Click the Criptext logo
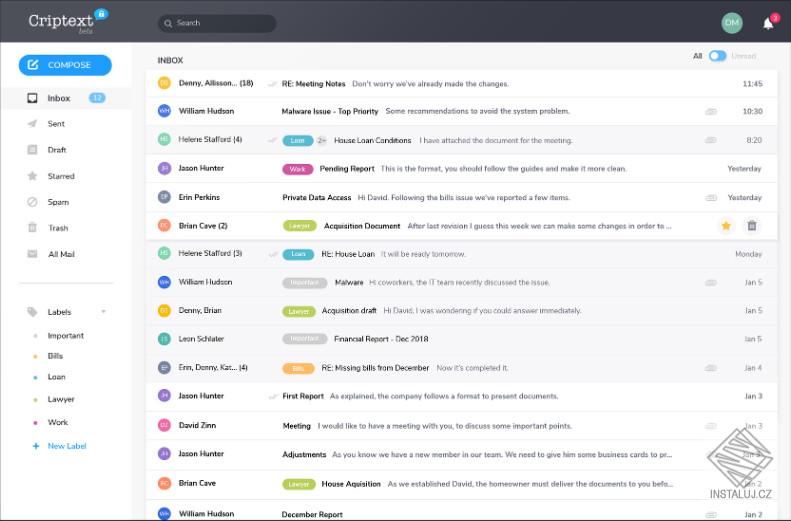This screenshot has height=521, width=791. pos(68,21)
